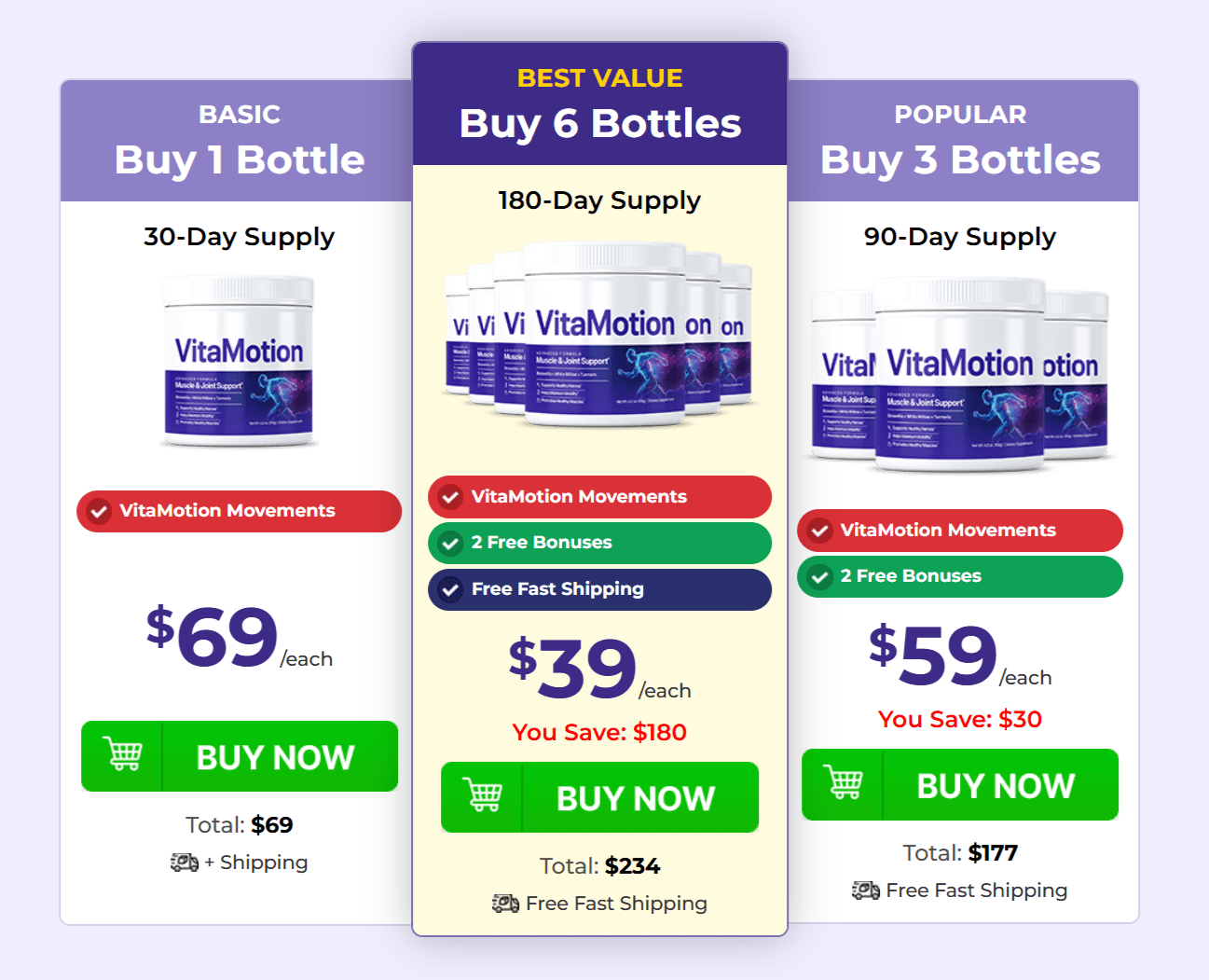1209x980 pixels.
Task: Toggle the VitaMotion Movements badge on 6-bottle plan
Action: [599, 496]
